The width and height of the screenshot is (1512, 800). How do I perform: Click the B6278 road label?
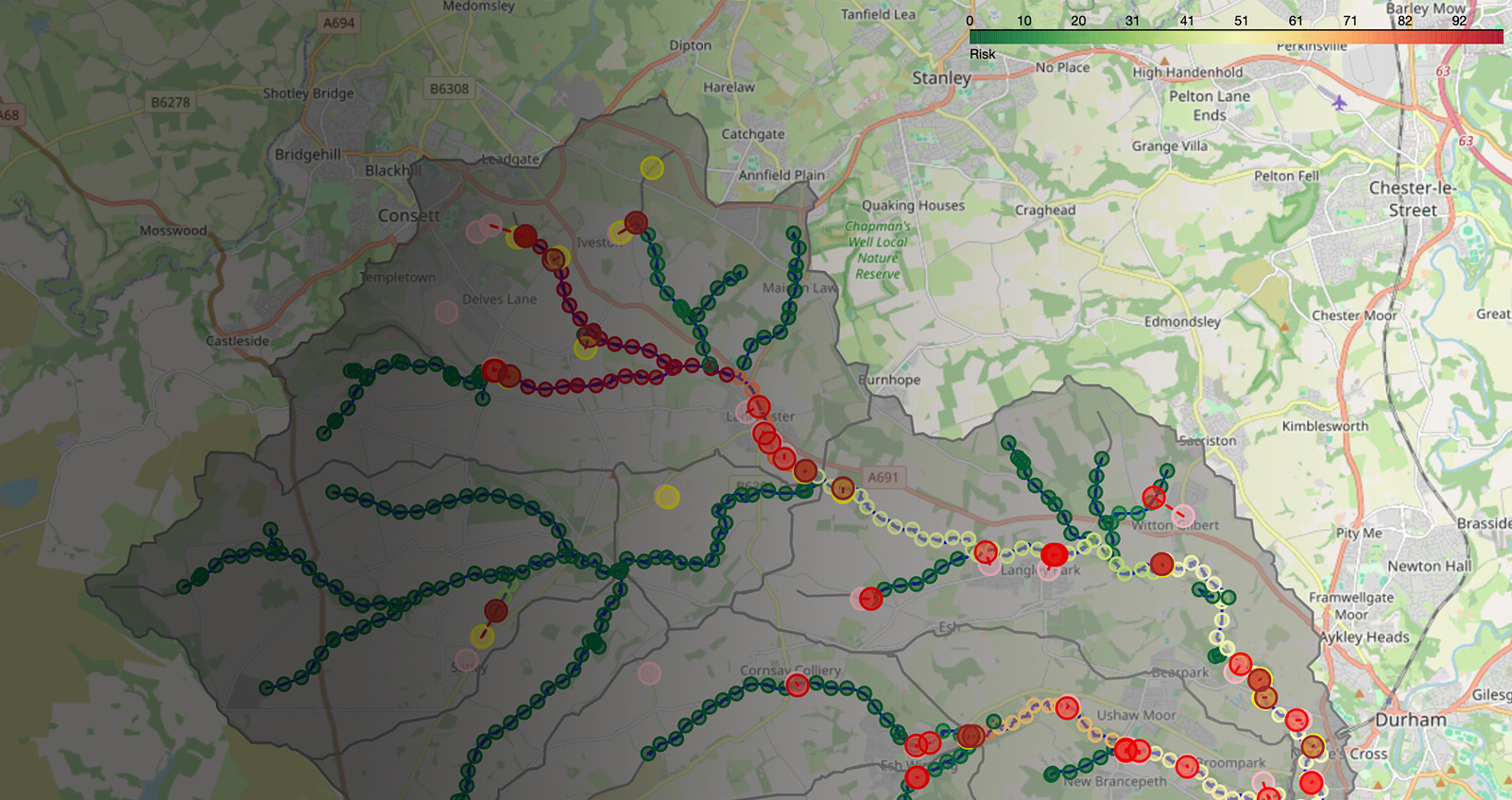pyautogui.click(x=170, y=102)
